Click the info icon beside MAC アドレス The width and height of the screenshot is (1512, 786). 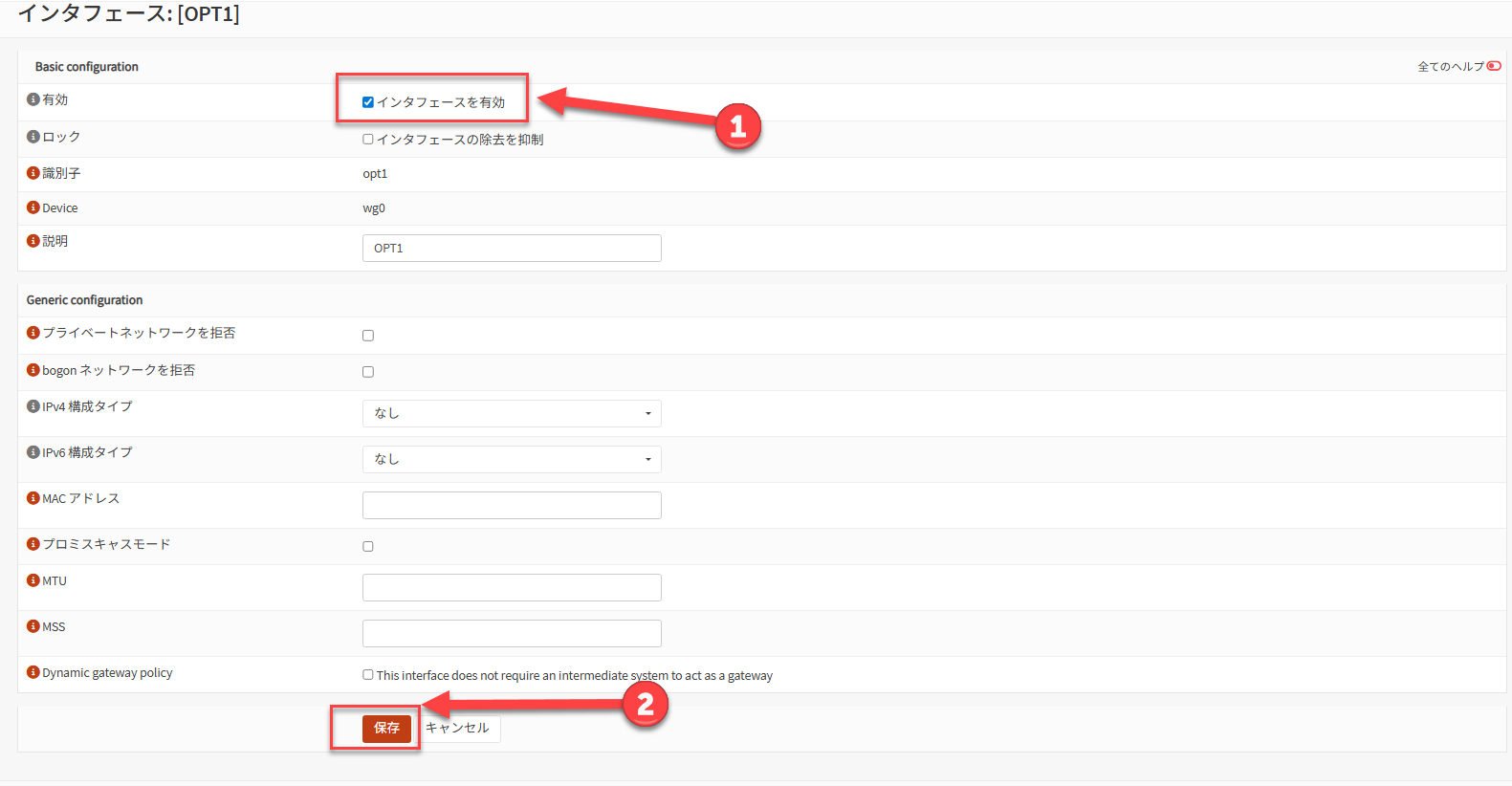(33, 498)
